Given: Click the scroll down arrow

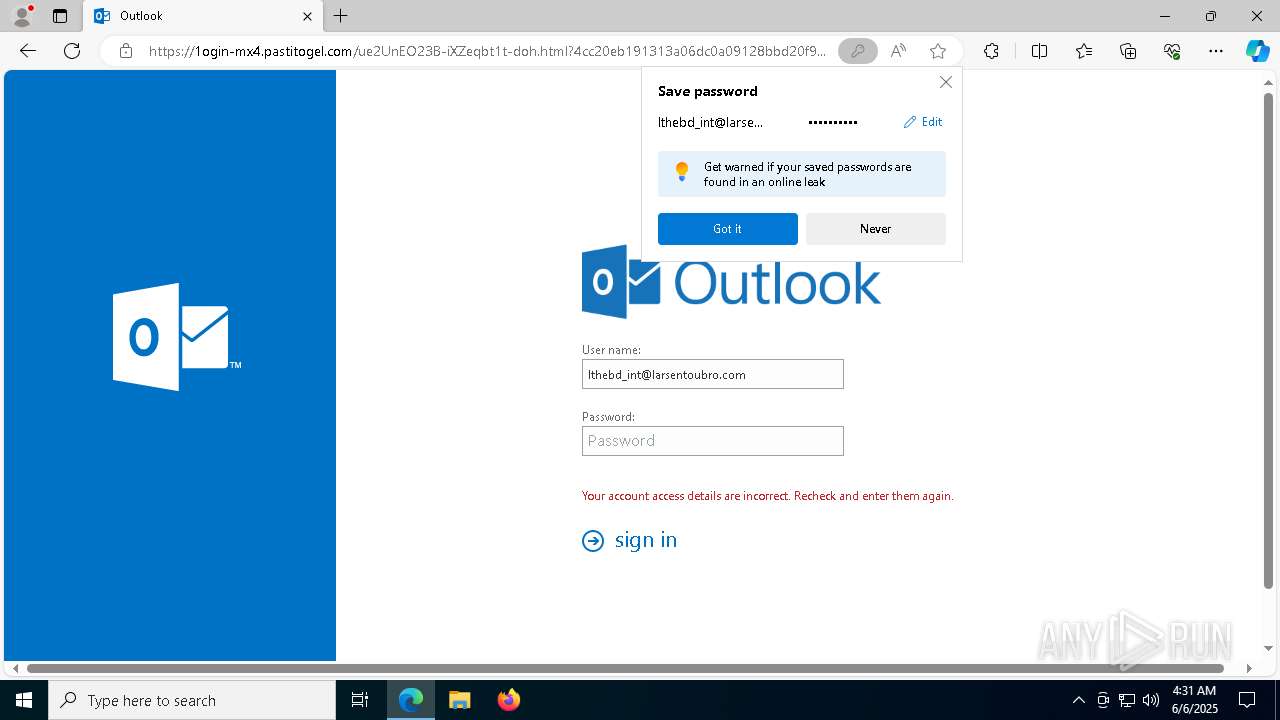Looking at the screenshot, I should [x=1269, y=649].
